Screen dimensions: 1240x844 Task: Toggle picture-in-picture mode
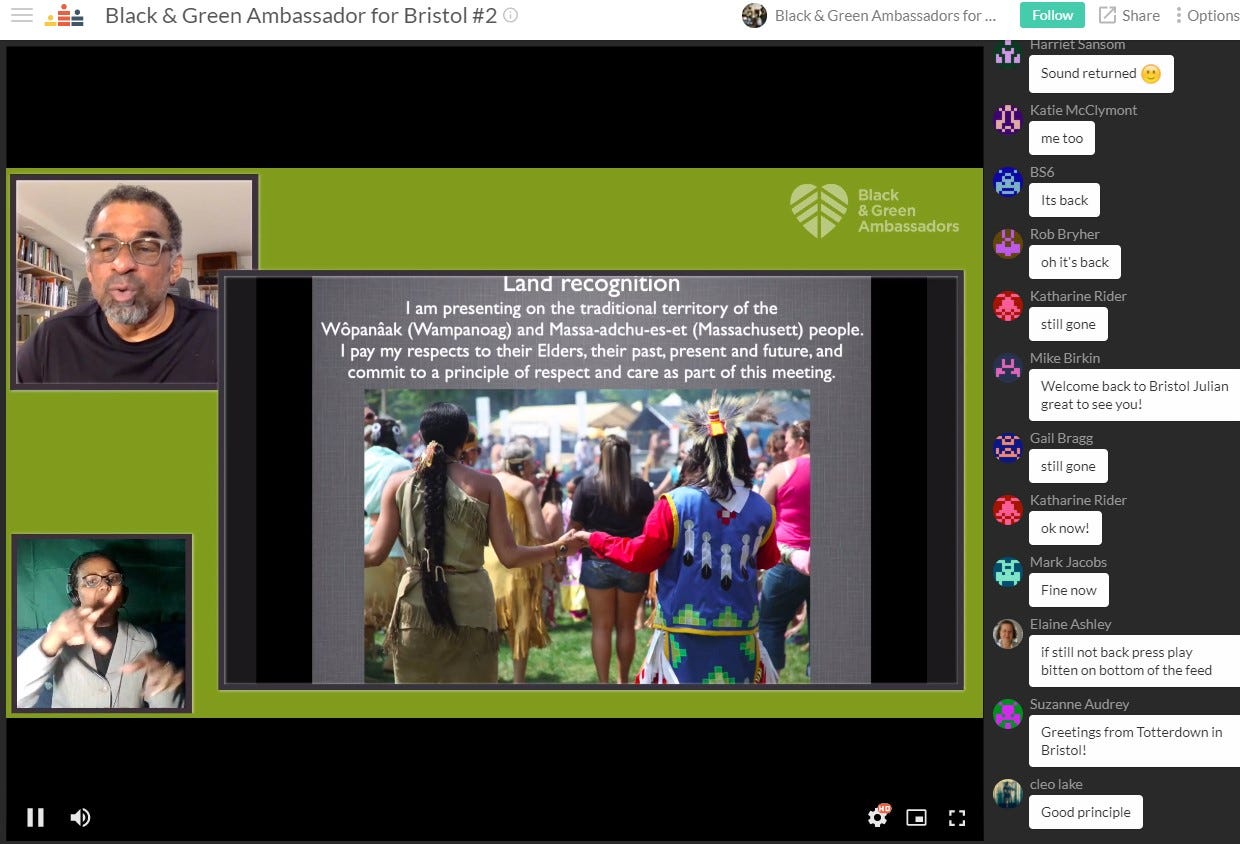tap(916, 818)
